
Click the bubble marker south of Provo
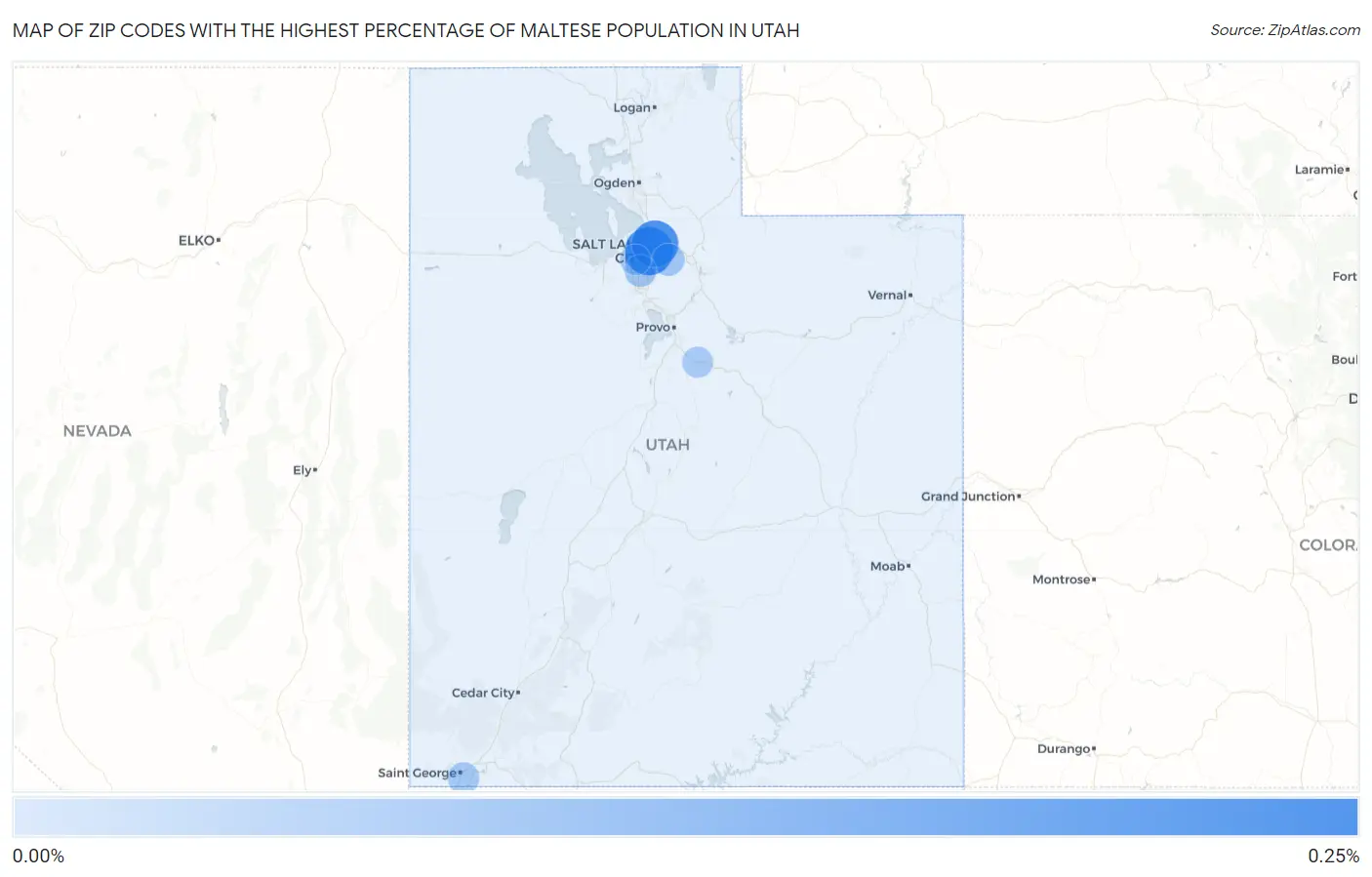(697, 362)
